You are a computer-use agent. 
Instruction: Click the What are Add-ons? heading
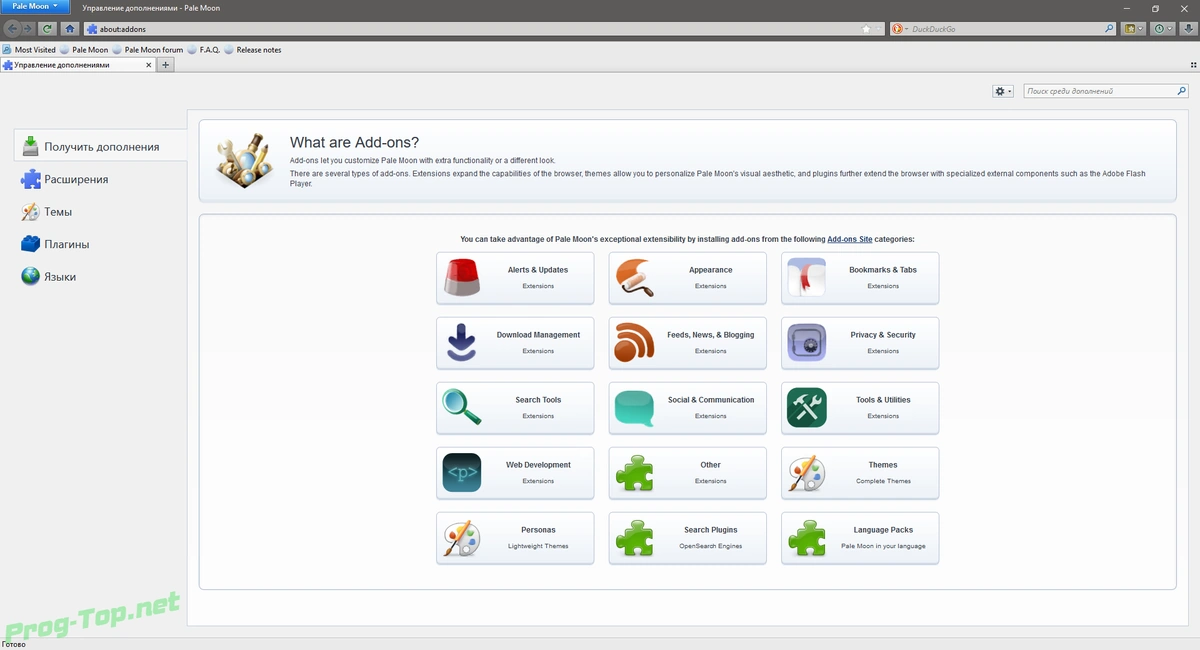[354, 142]
